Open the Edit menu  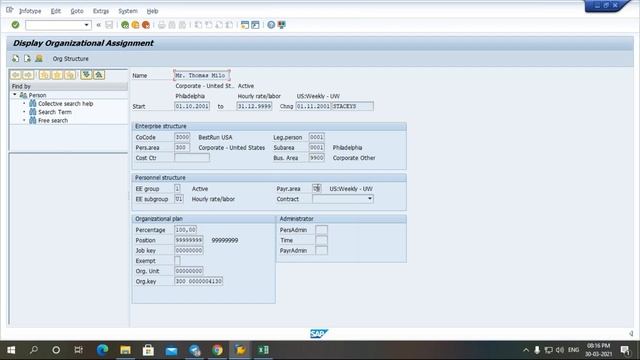(x=56, y=11)
